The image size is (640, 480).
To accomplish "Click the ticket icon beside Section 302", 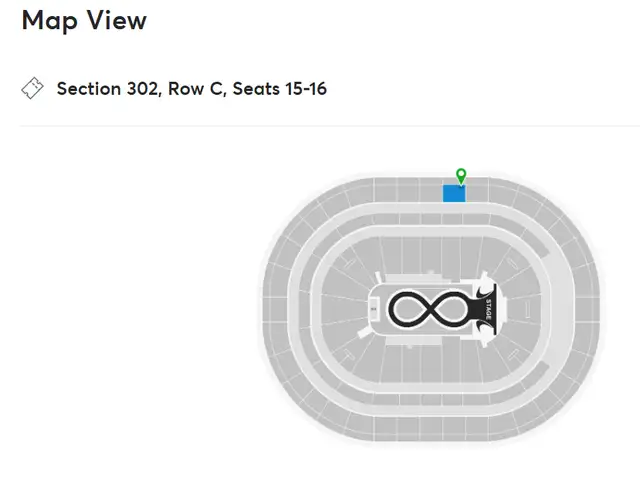I will [32, 88].
